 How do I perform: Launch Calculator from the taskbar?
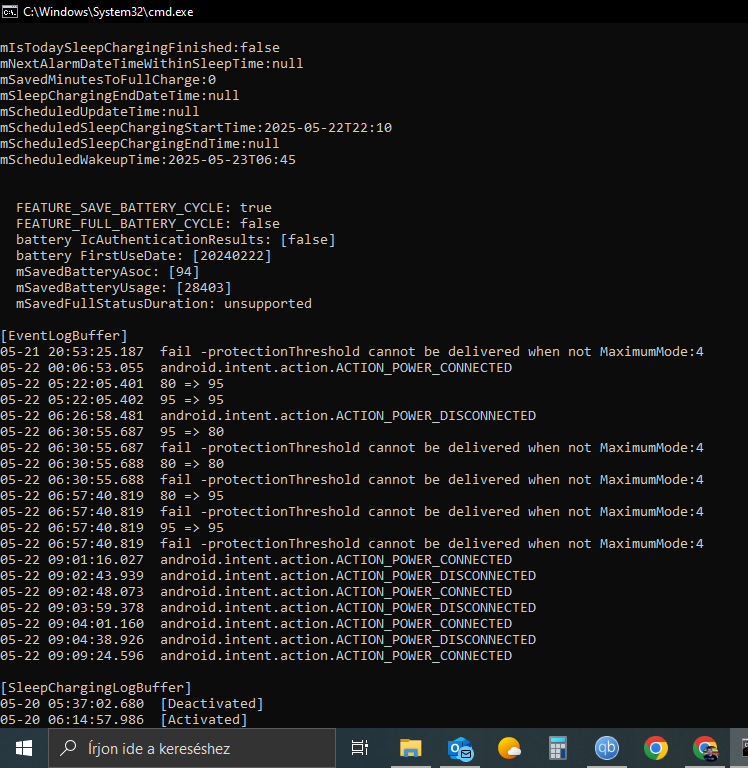558,748
